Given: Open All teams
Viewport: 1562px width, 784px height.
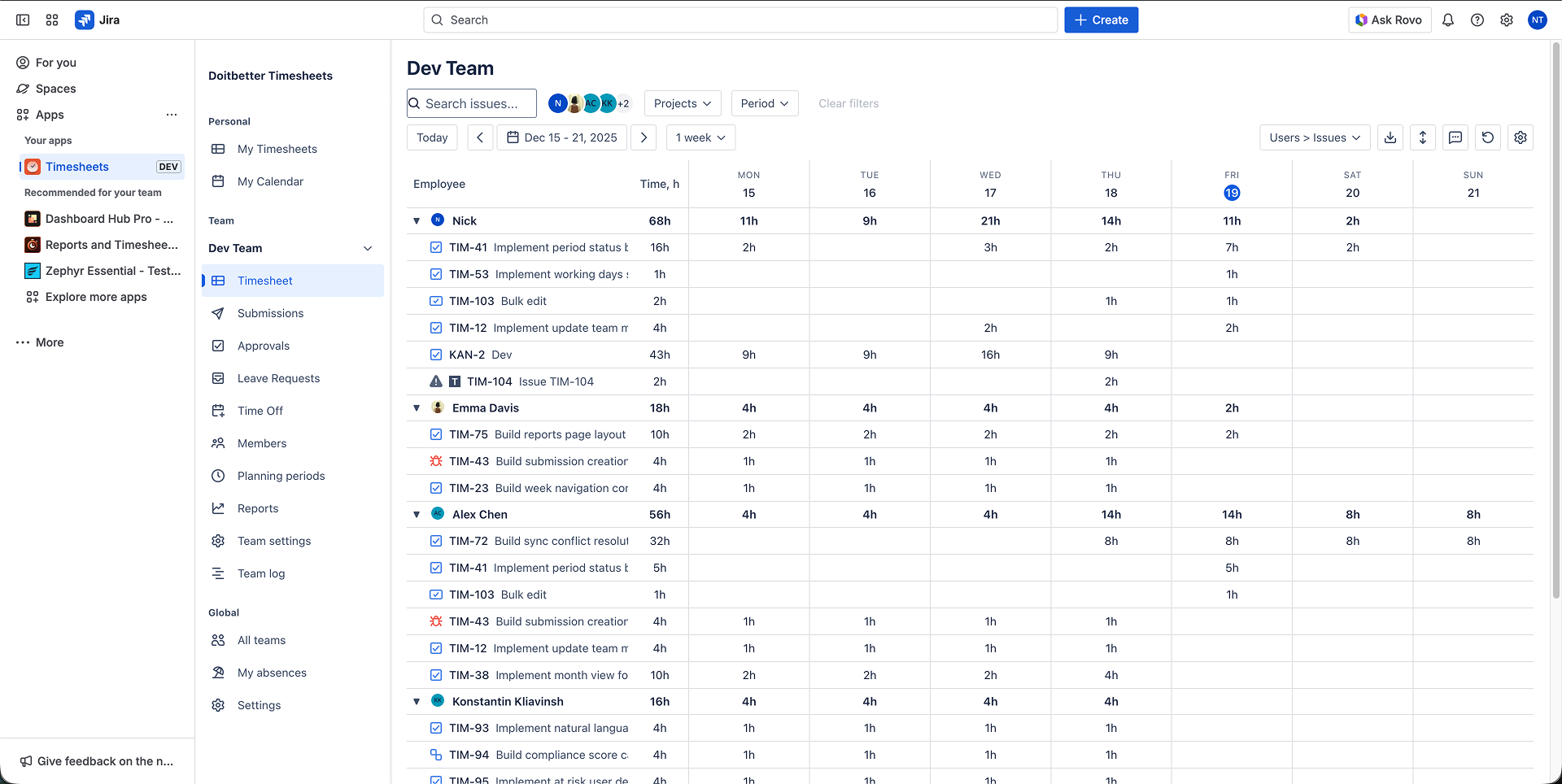Looking at the screenshot, I should [292, 640].
